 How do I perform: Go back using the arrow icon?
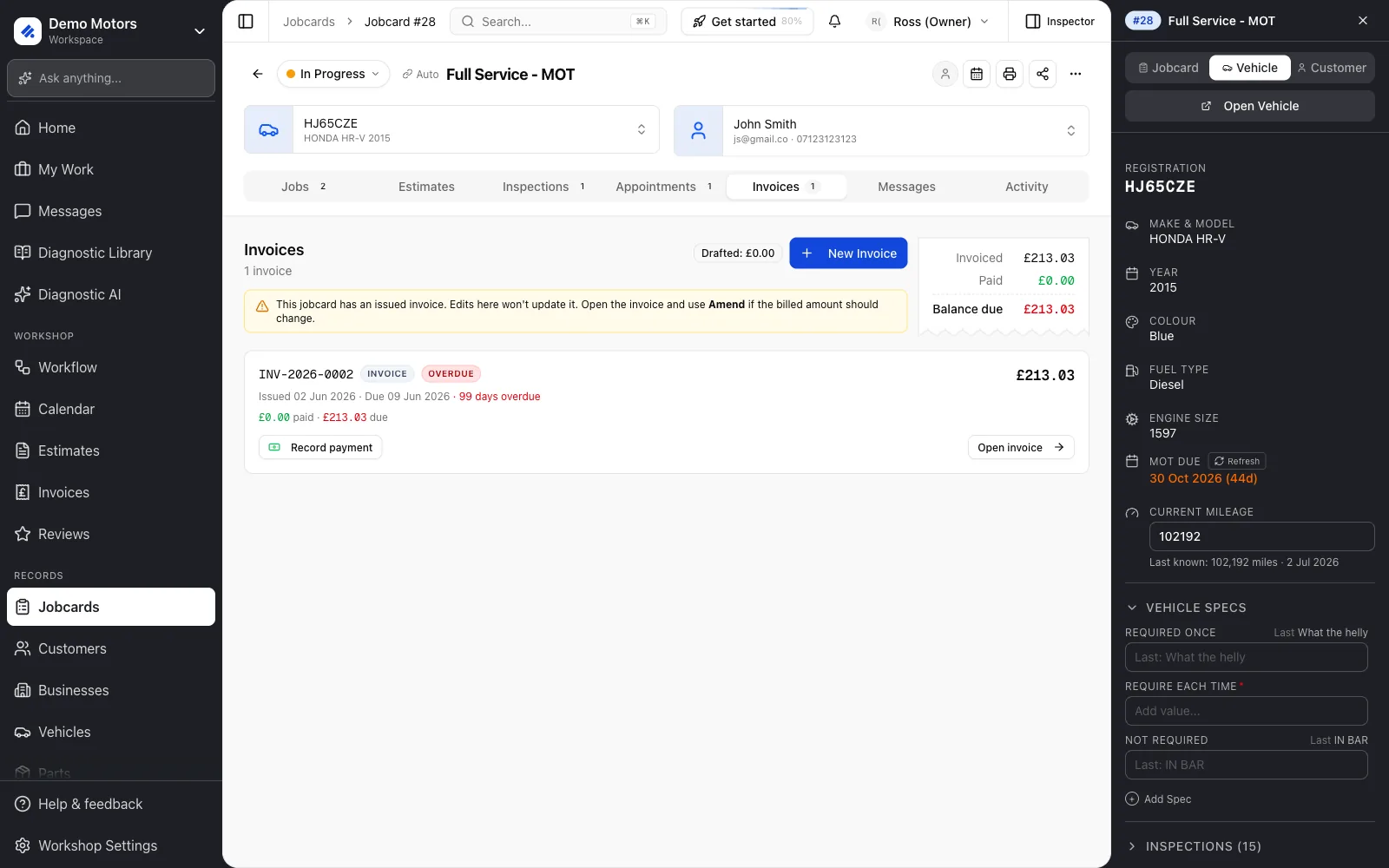point(258,75)
